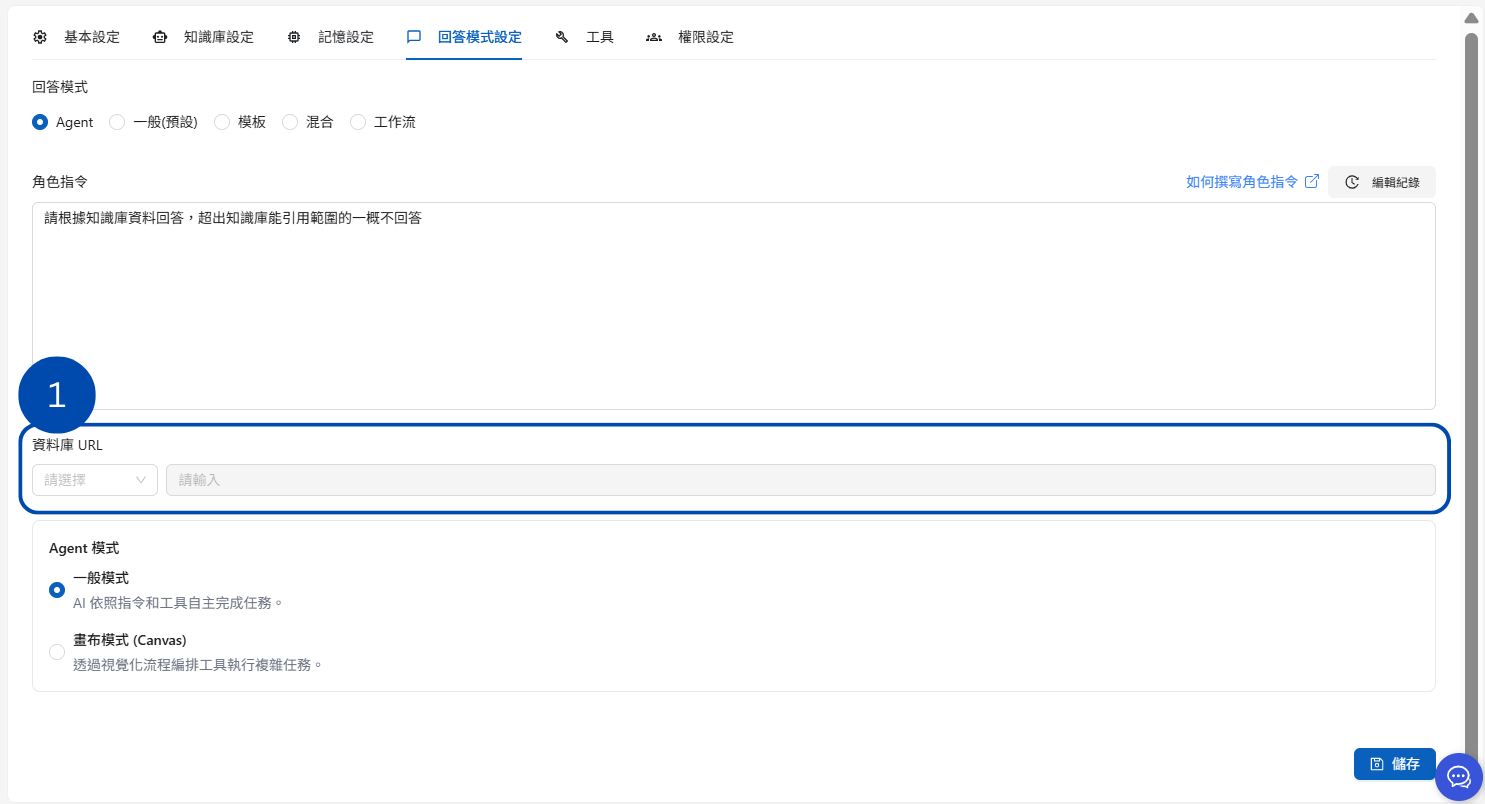Click the robot icon beside 知識庫設定
The image size is (1485, 804).
pyautogui.click(x=160, y=37)
